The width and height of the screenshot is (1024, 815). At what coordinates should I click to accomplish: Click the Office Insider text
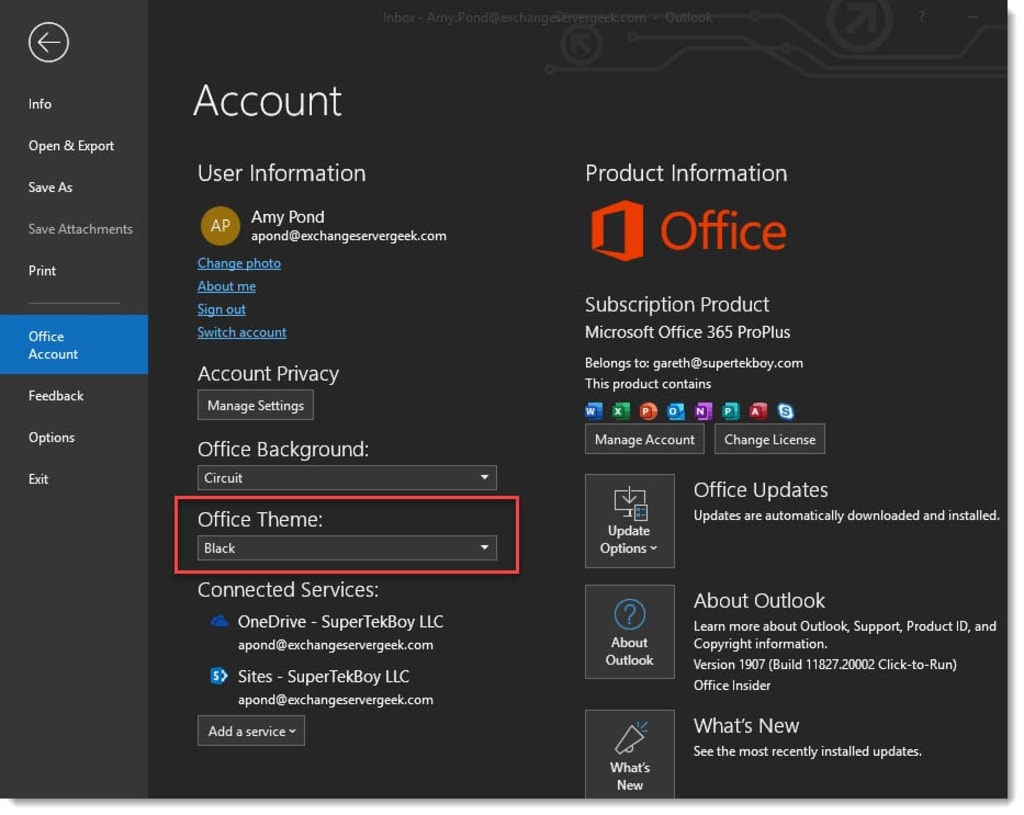(x=732, y=686)
